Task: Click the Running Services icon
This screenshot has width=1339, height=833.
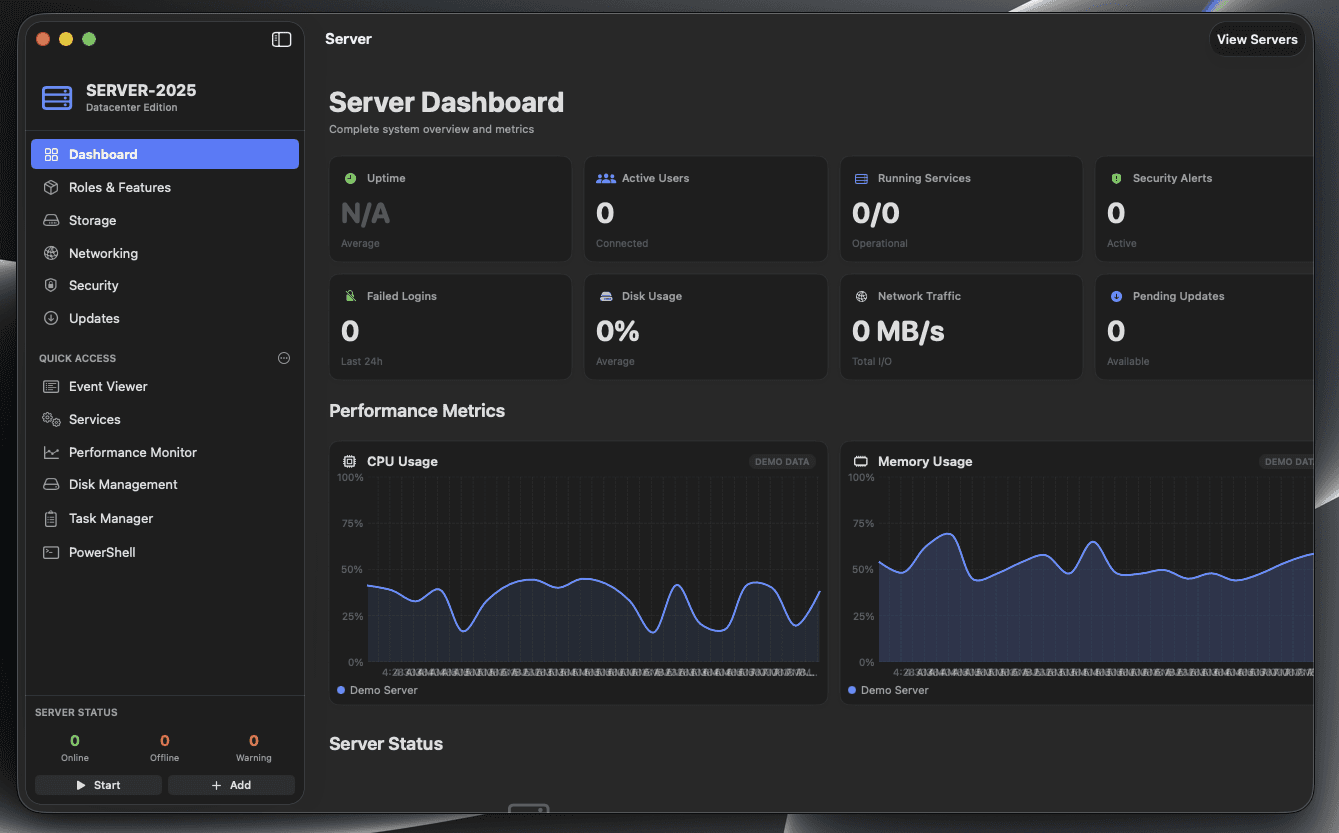Action: (x=861, y=178)
